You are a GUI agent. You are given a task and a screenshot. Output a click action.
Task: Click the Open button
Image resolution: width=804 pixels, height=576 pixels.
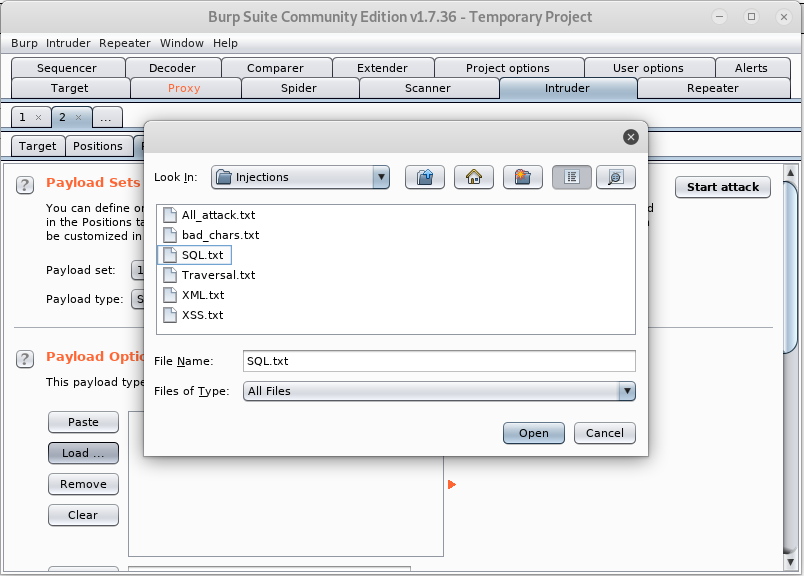(533, 432)
